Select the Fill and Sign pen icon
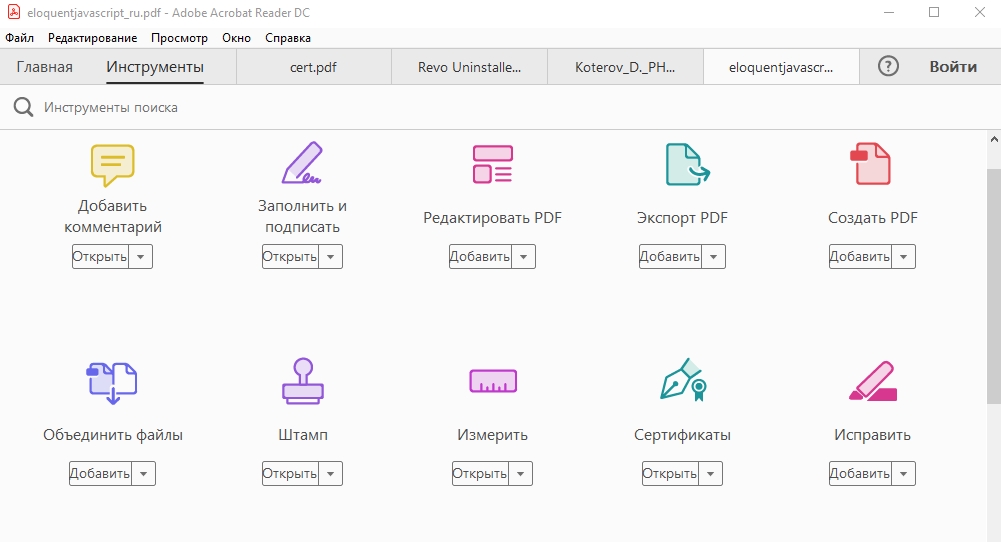This screenshot has height=542, width=1001. 302,163
